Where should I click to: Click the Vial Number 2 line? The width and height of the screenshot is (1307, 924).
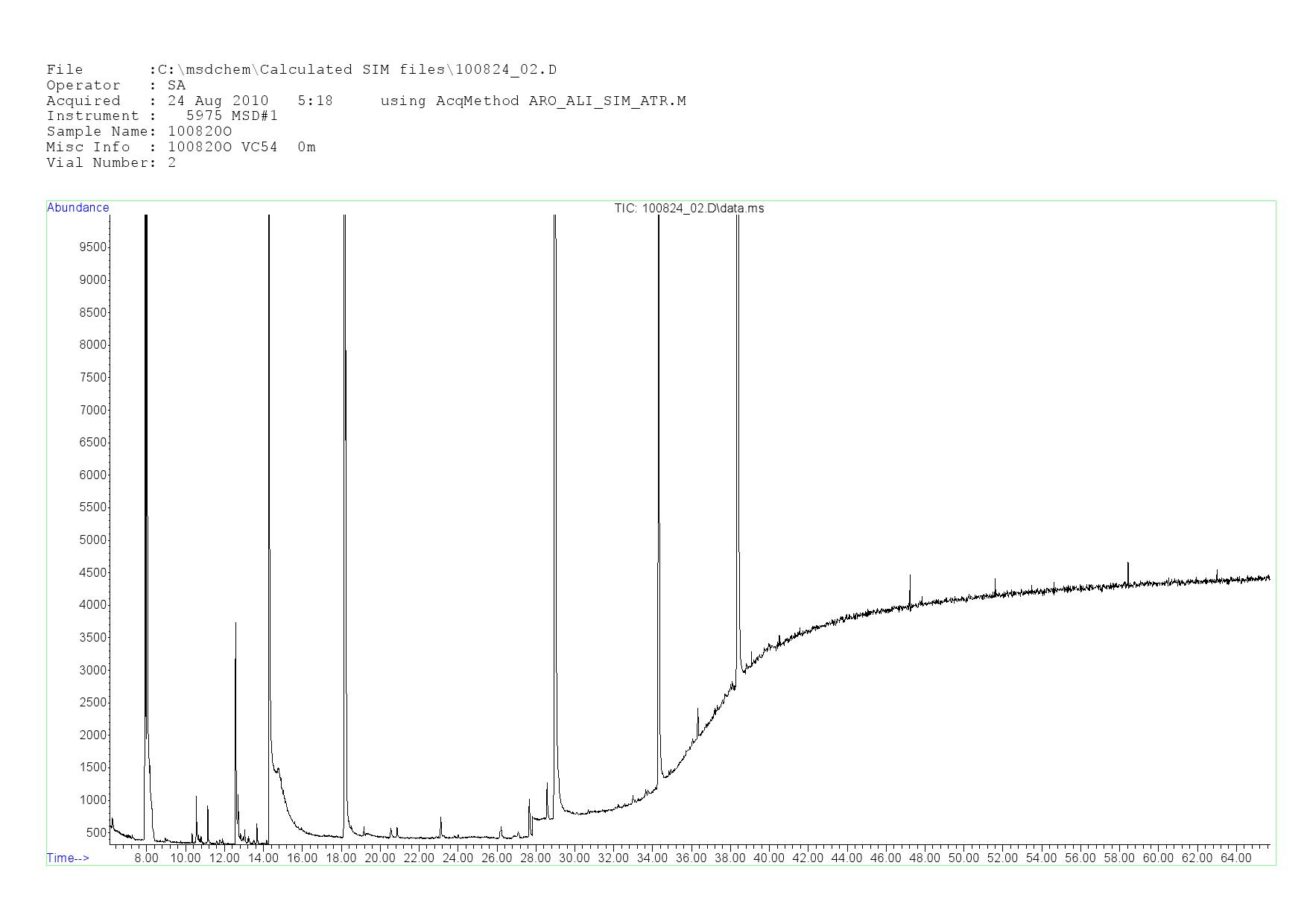click(x=111, y=163)
